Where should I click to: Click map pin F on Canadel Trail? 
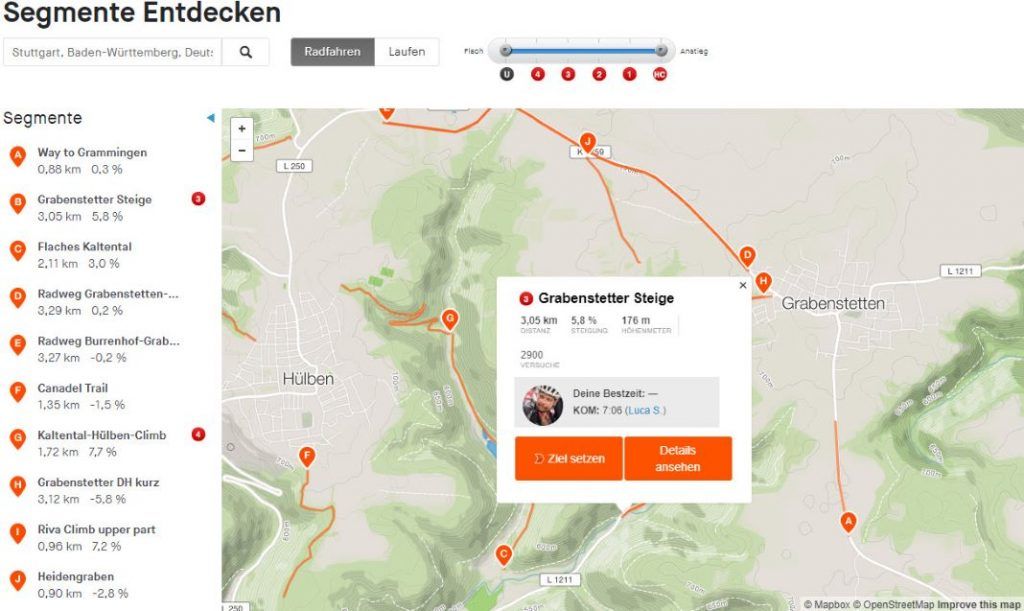point(307,456)
